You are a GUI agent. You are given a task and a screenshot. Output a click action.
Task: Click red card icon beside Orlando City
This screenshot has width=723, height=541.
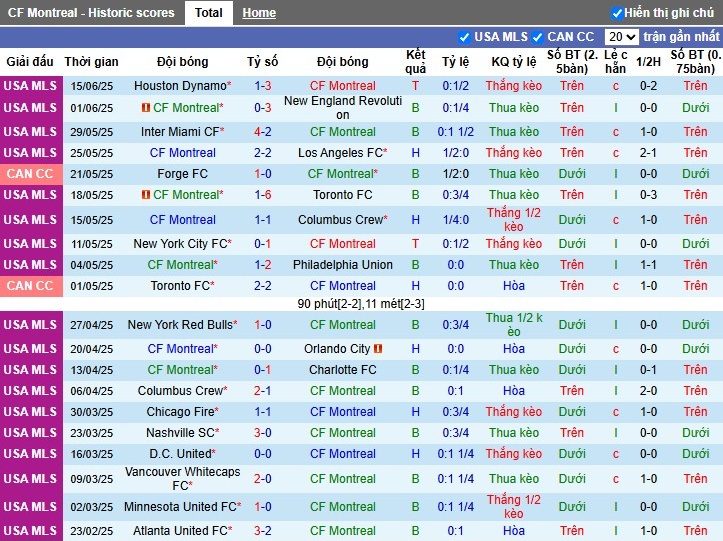click(x=378, y=349)
